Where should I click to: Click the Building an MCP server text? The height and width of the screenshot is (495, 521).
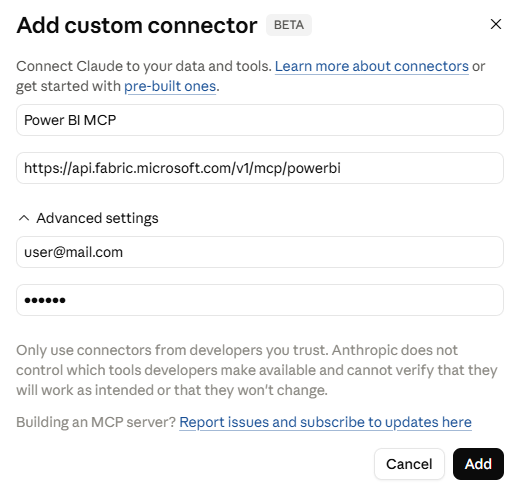96,422
